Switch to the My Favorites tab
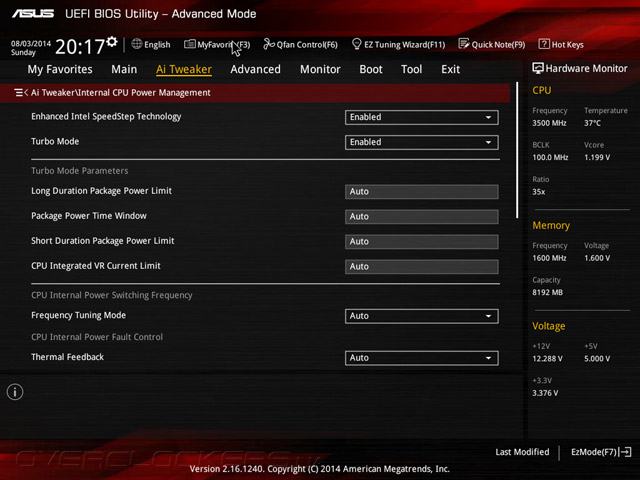Viewport: 640px width, 480px height. point(60,69)
